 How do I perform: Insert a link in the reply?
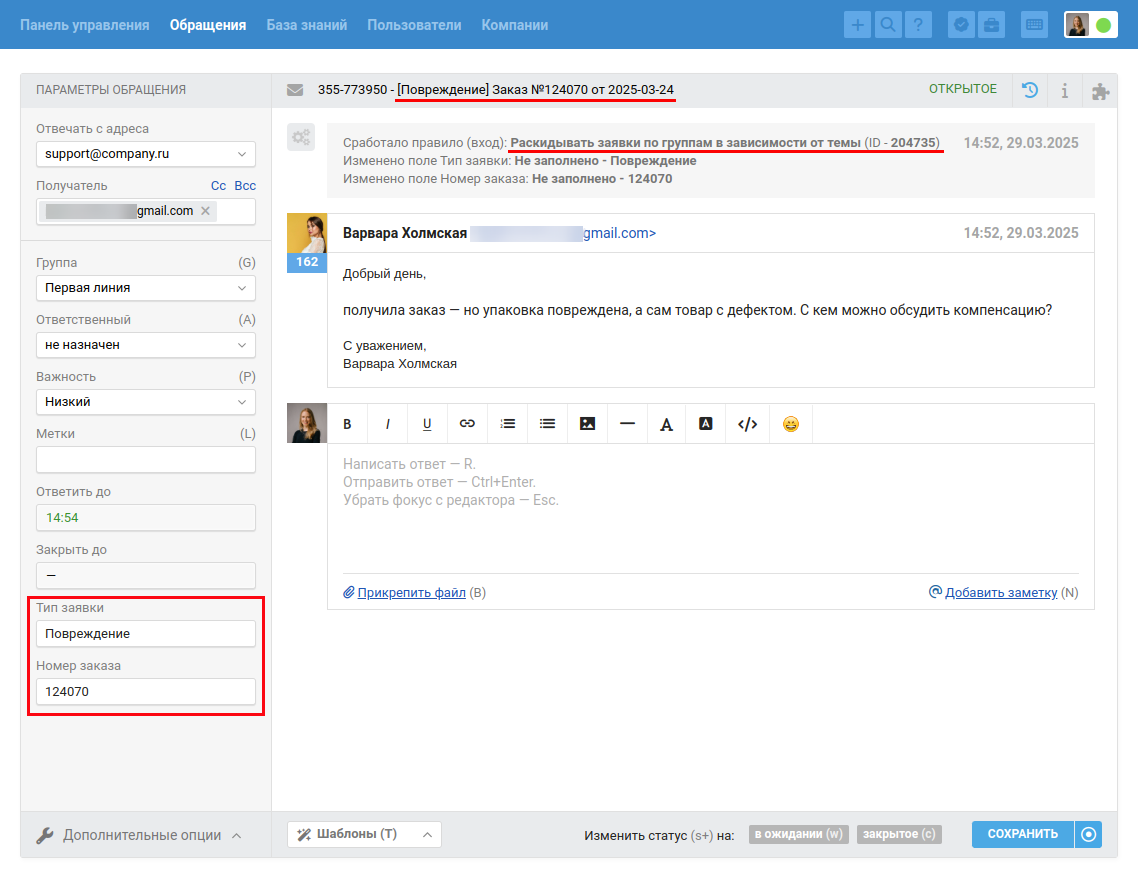click(467, 423)
